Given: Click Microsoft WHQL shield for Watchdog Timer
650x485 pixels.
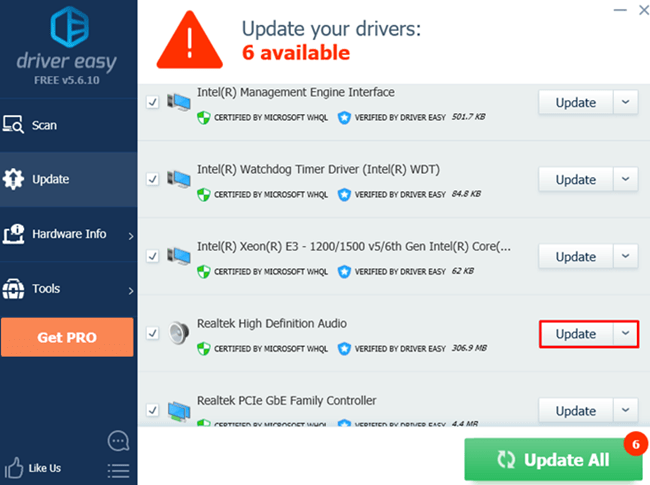Looking at the screenshot, I should (x=204, y=194).
